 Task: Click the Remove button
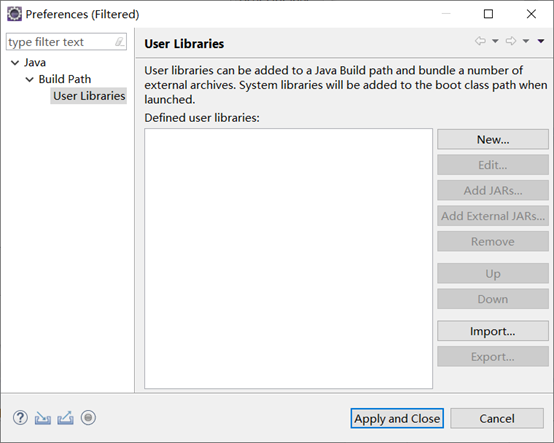pyautogui.click(x=493, y=242)
